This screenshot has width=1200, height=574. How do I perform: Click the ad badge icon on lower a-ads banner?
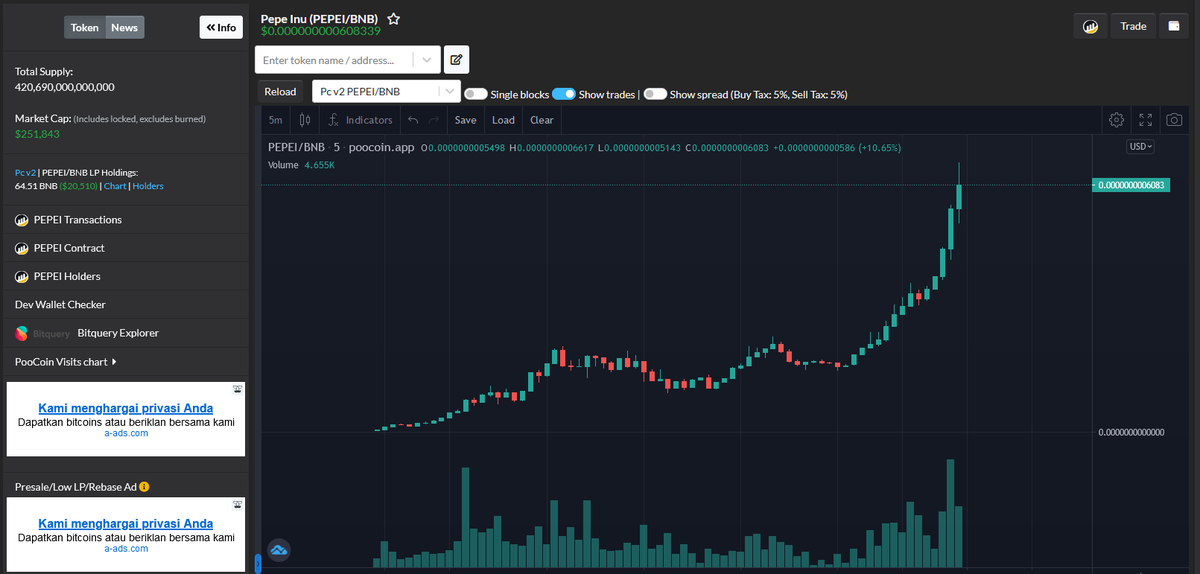coord(237,503)
